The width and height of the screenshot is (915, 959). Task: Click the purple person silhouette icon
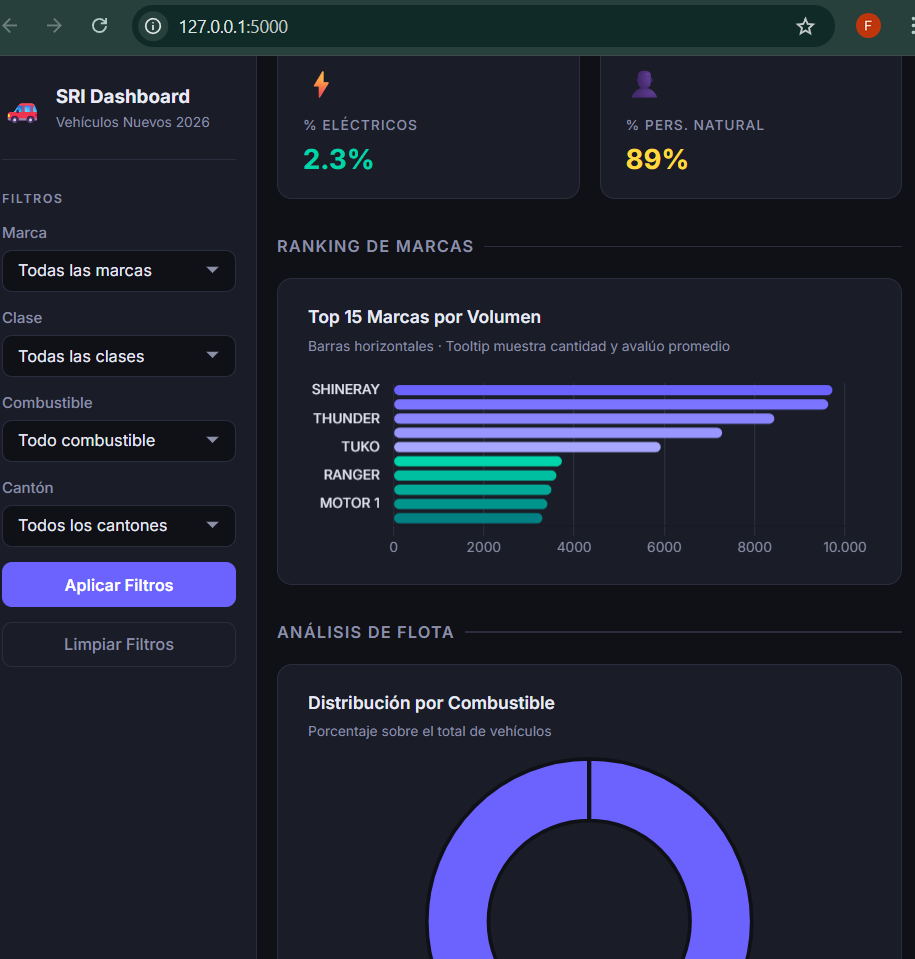(644, 84)
